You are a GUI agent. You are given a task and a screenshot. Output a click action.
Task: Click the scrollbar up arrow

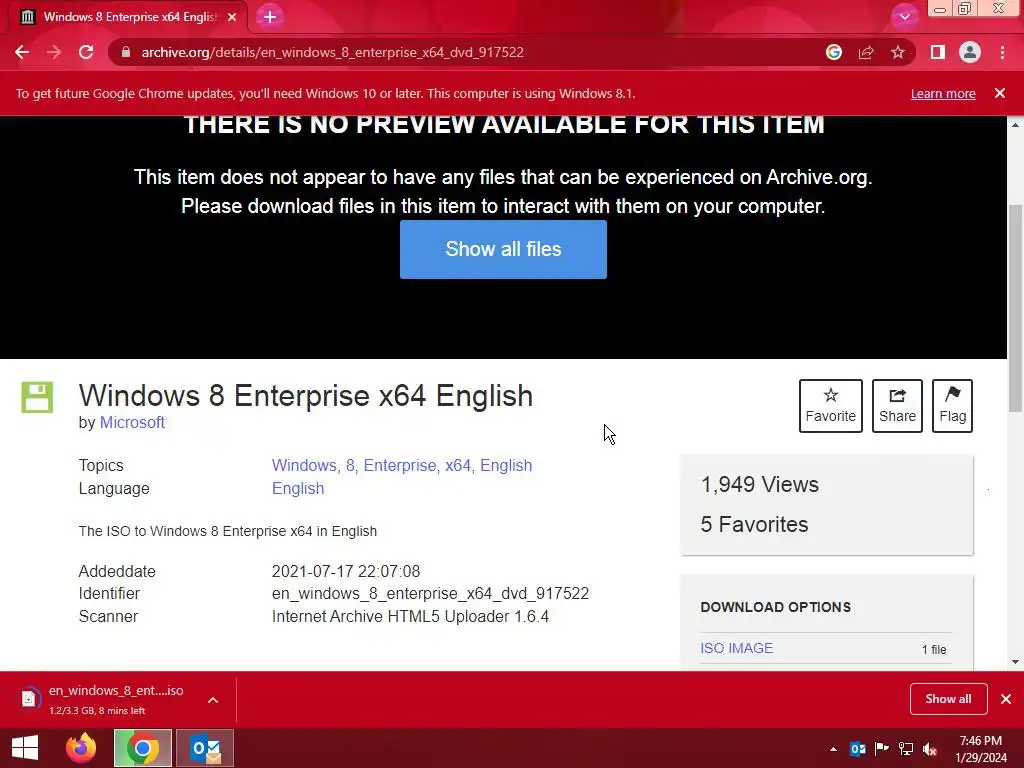pyautogui.click(x=1015, y=124)
